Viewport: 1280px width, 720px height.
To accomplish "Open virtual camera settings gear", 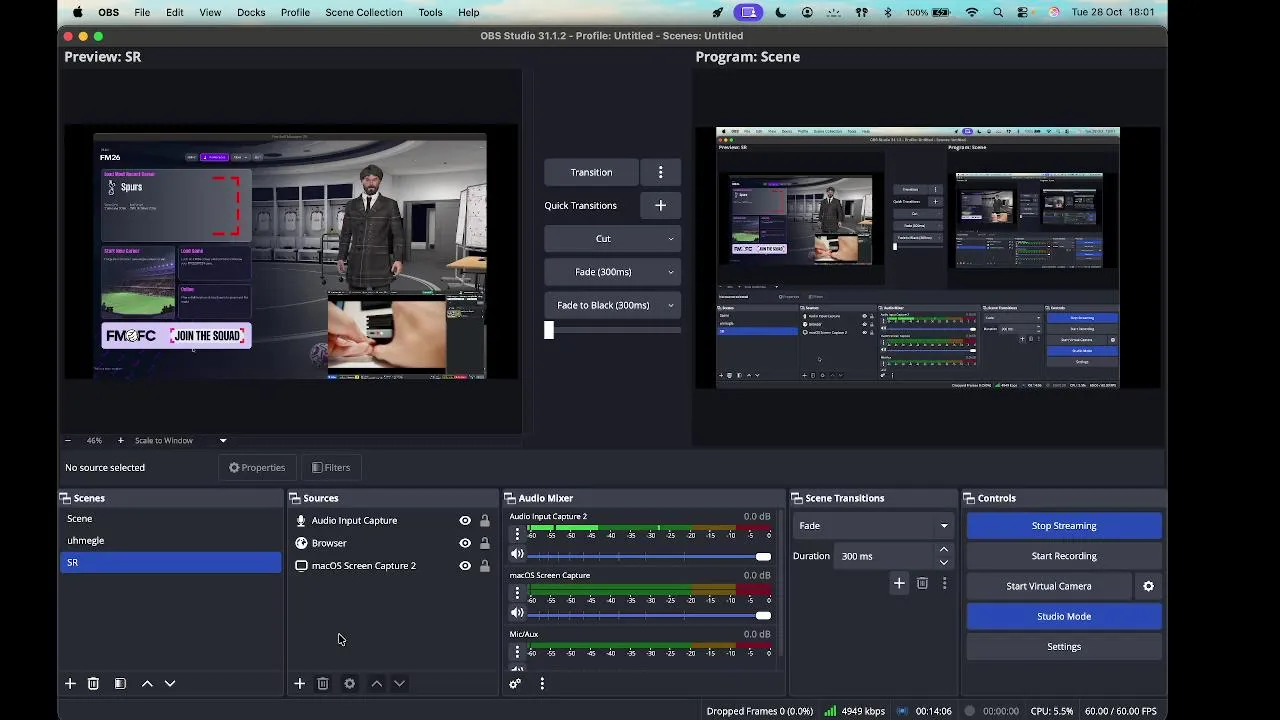I will coord(1148,586).
